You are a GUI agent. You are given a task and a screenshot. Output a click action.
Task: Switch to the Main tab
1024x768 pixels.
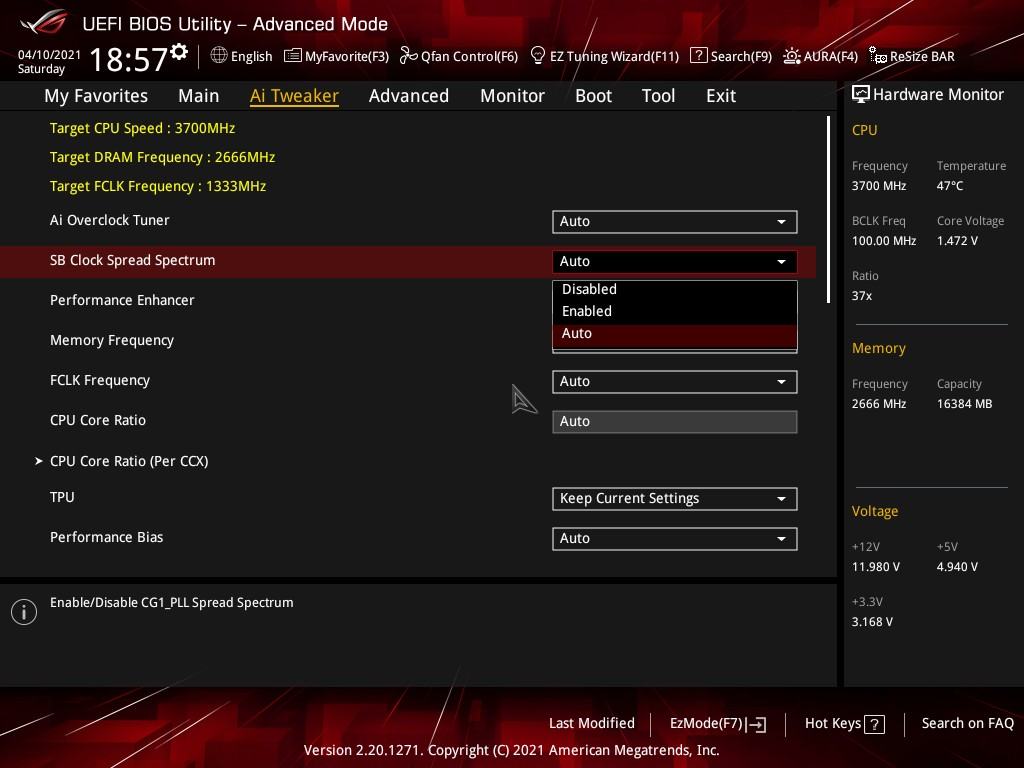(x=199, y=96)
